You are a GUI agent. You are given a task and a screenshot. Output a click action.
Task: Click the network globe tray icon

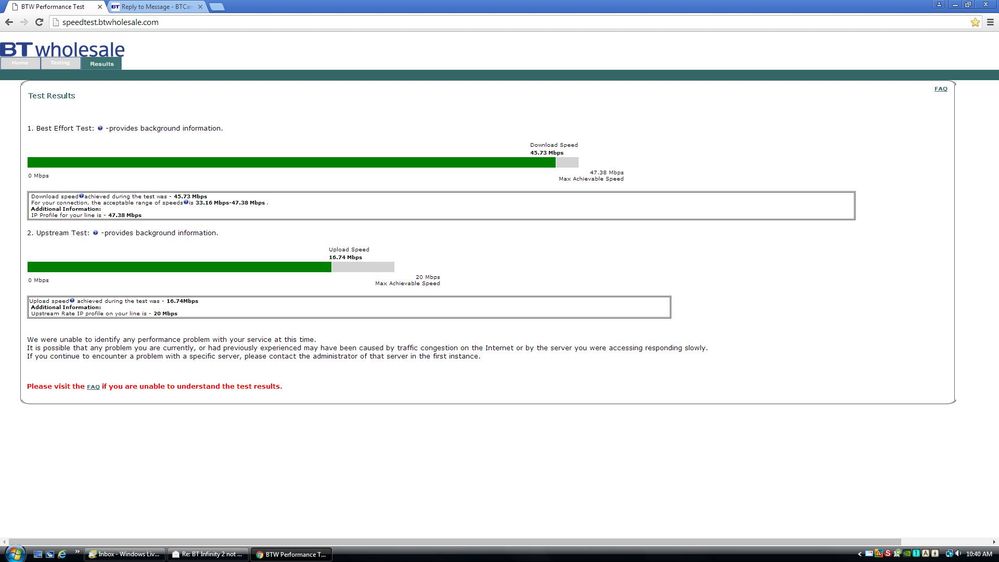[x=949, y=554]
